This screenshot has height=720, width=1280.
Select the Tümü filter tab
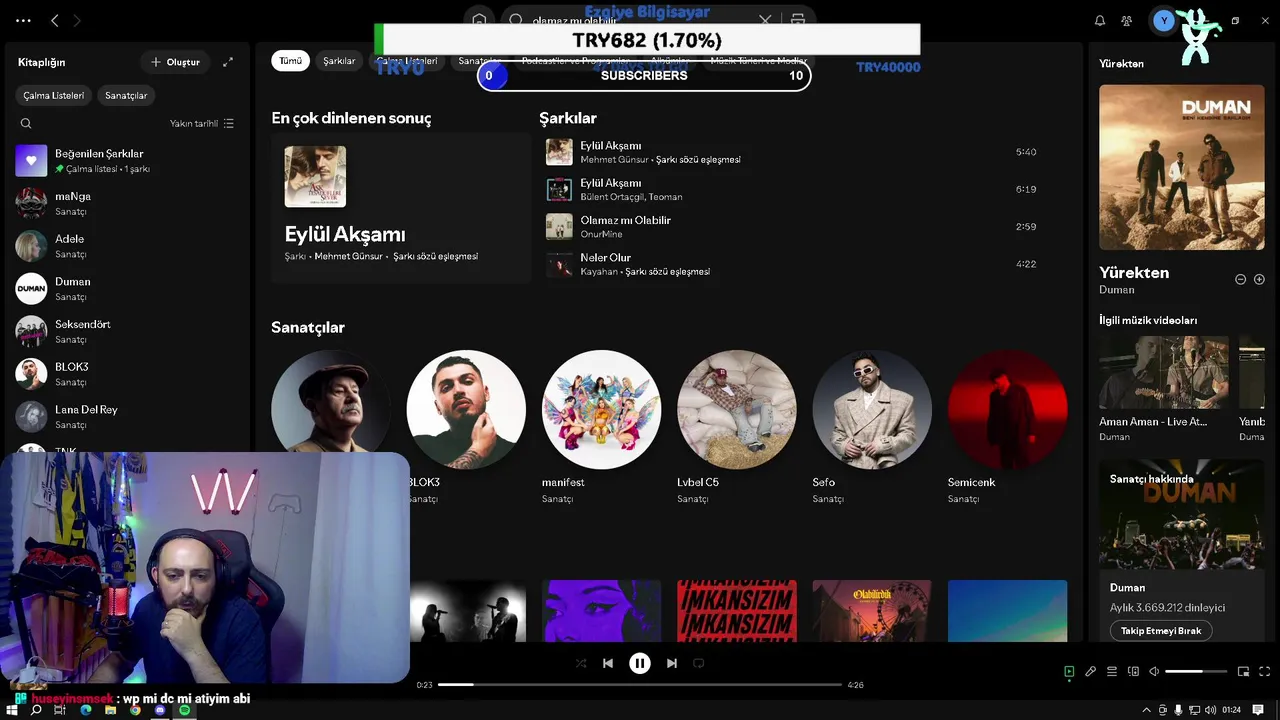tap(290, 61)
